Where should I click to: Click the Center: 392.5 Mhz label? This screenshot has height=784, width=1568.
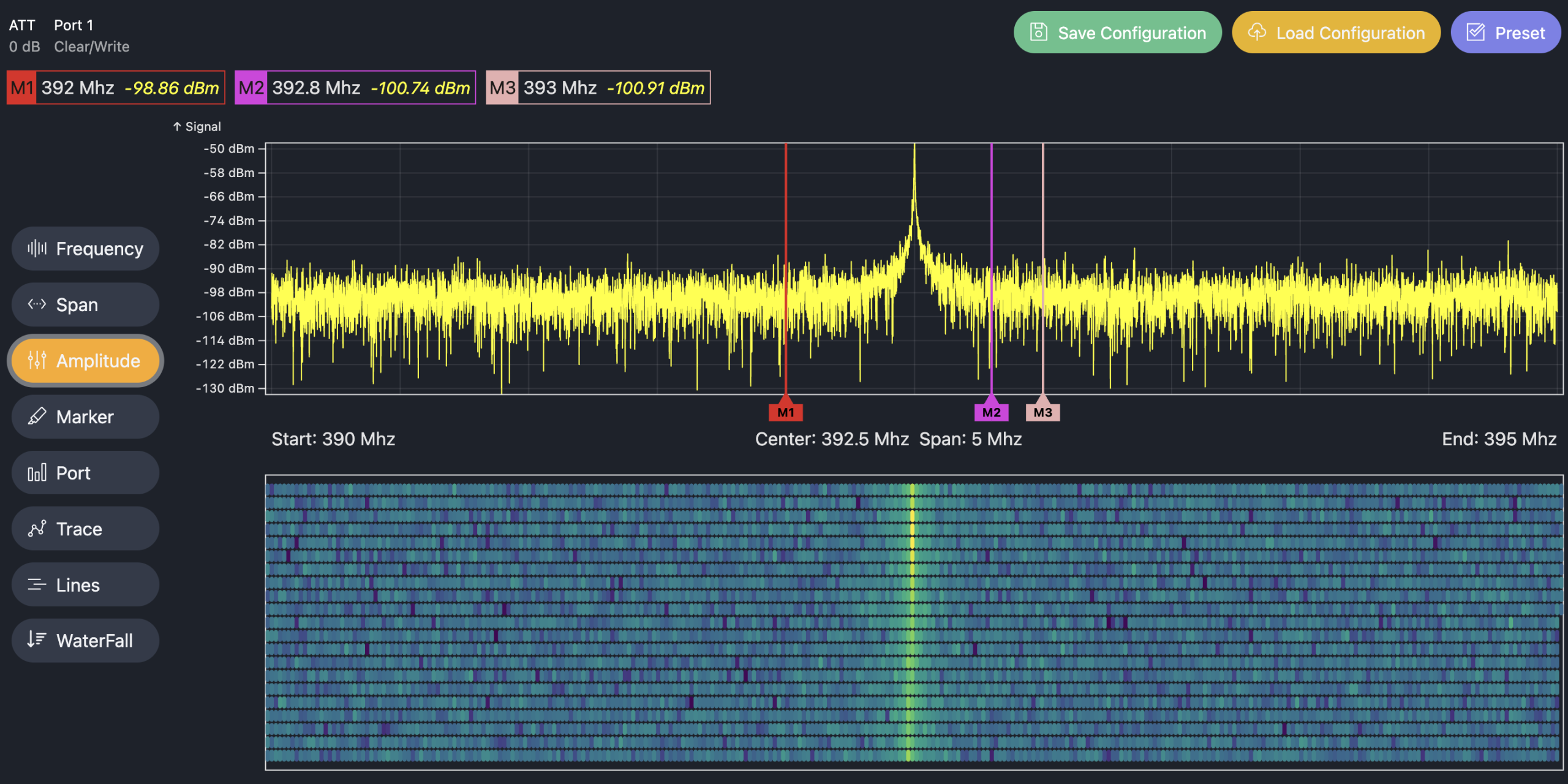pyautogui.click(x=832, y=439)
